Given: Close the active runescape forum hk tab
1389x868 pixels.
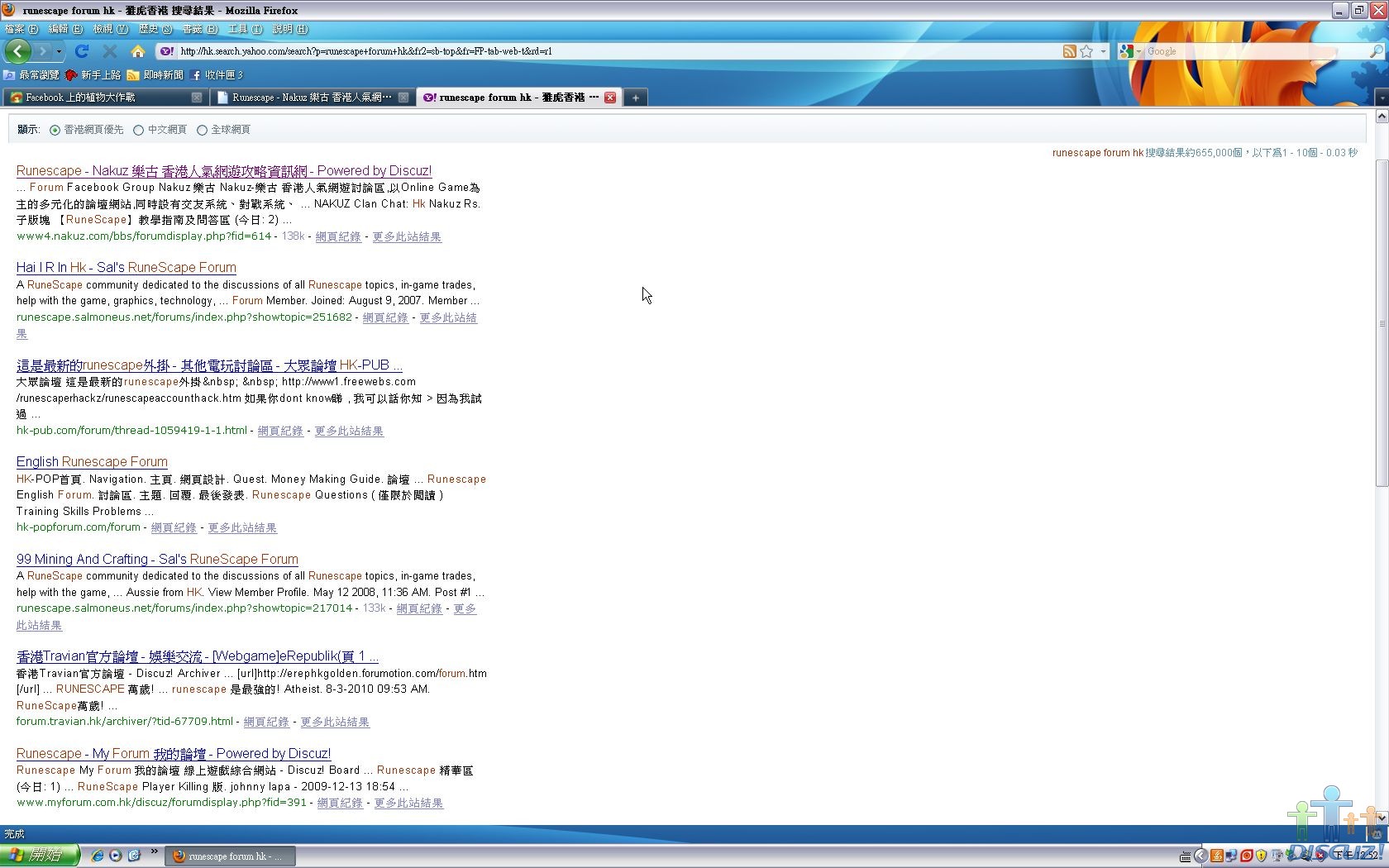Looking at the screenshot, I should [x=609, y=98].
